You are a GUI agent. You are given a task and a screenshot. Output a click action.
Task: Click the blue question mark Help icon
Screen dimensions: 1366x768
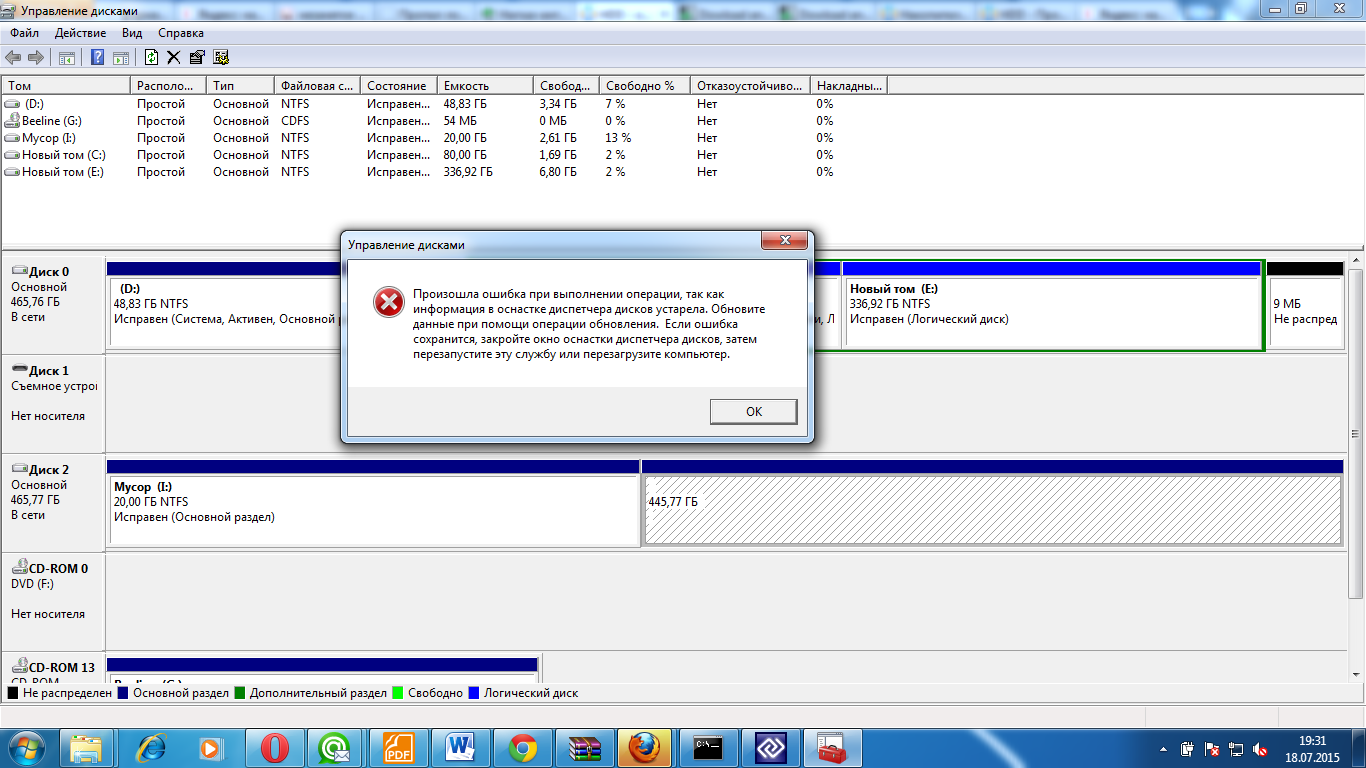[x=98, y=58]
